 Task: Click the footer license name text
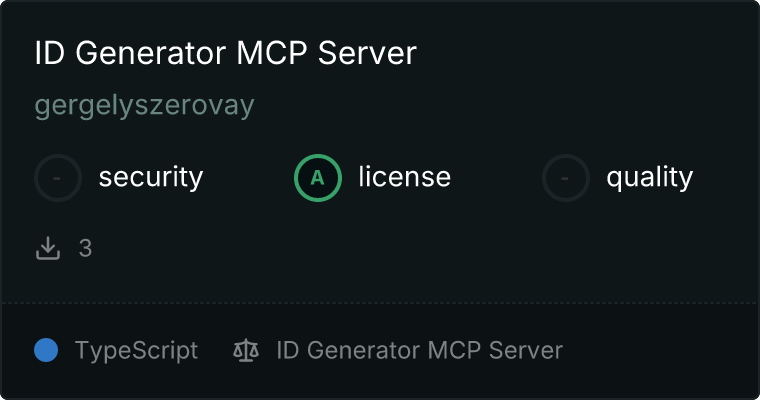420,350
